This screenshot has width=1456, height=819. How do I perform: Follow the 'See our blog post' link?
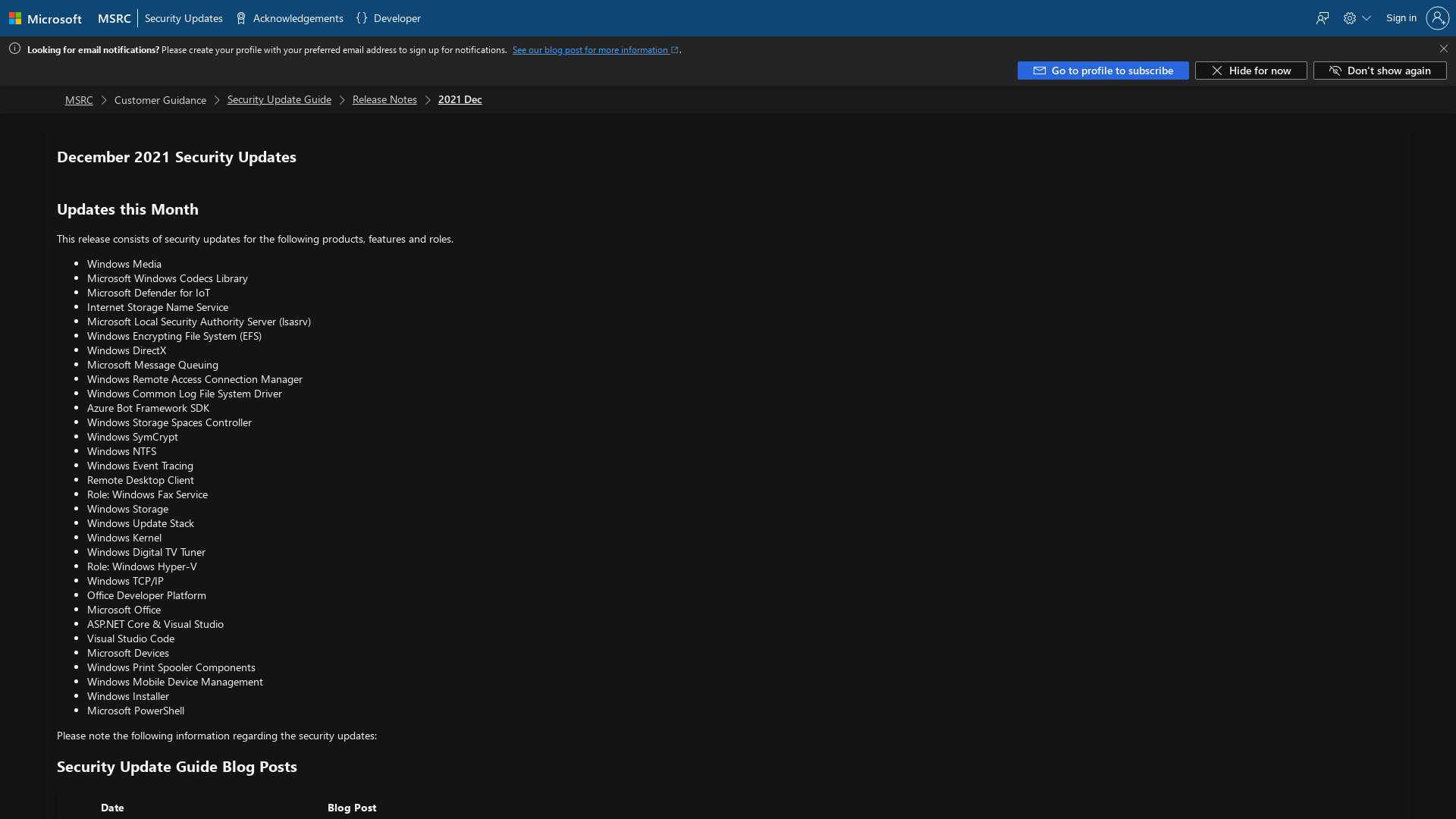[x=595, y=50]
